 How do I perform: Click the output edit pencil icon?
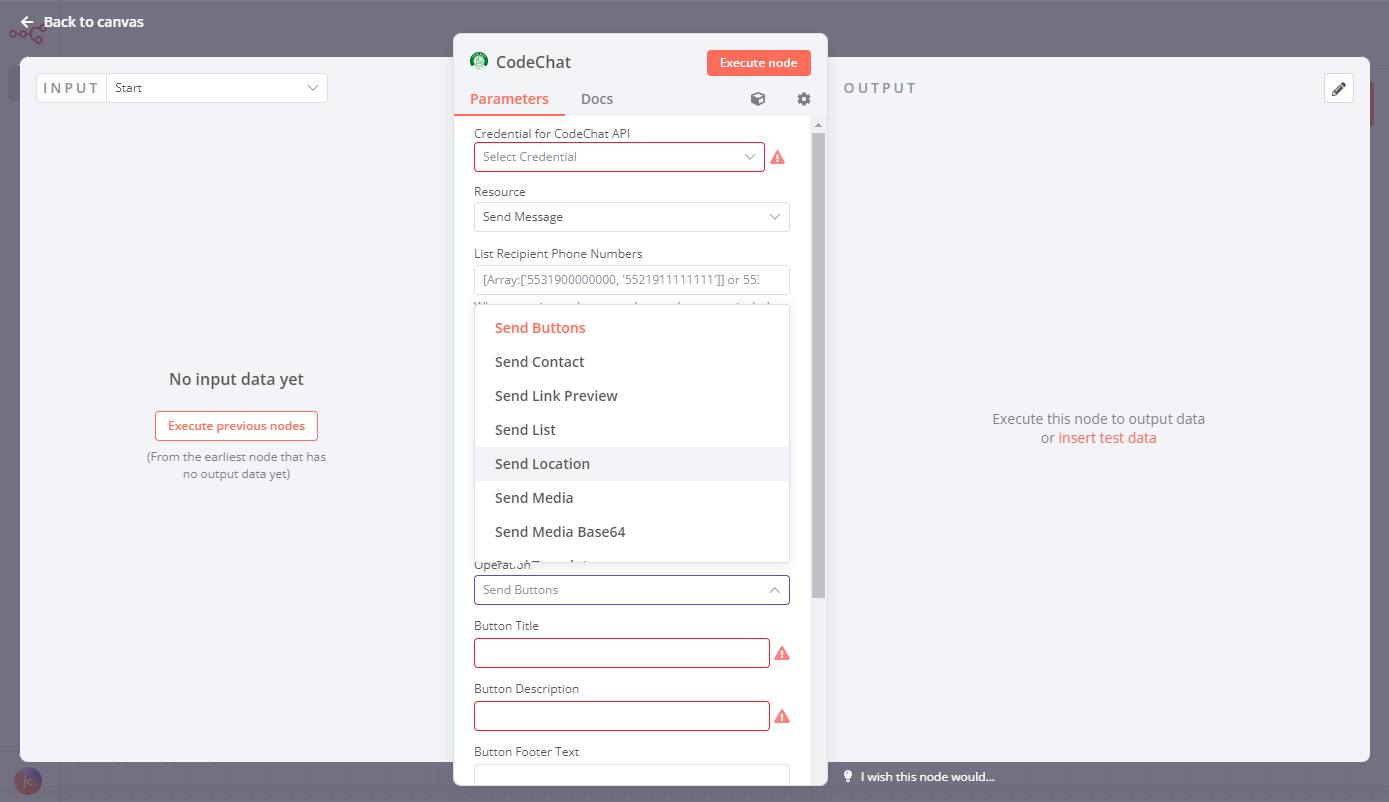1339,88
